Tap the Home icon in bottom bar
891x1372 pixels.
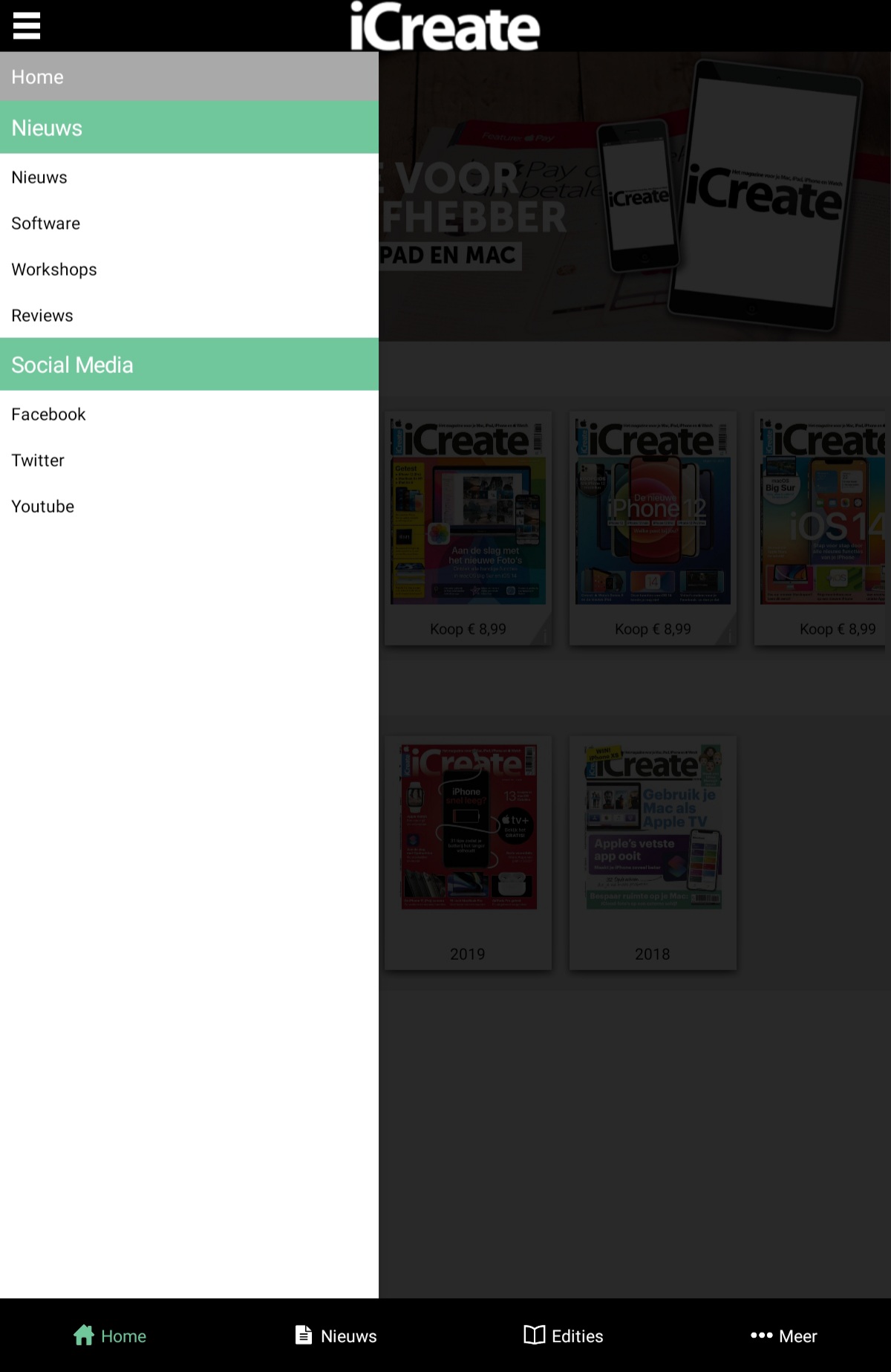pos(84,1335)
